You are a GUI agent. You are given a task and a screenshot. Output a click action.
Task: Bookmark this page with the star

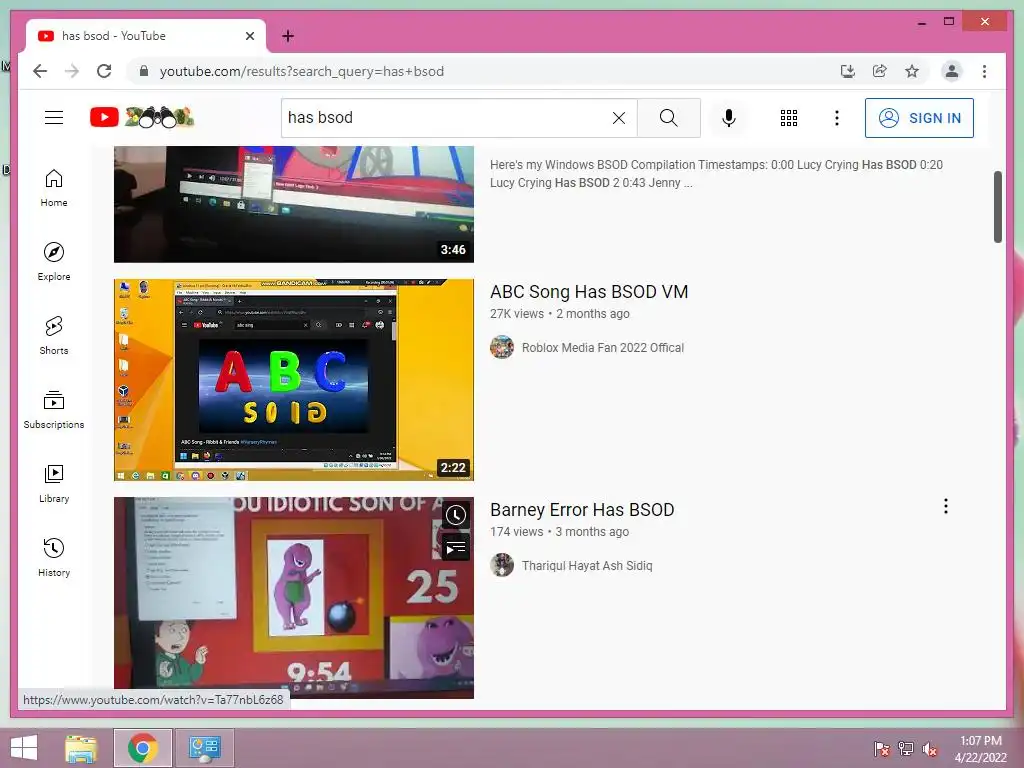[912, 71]
